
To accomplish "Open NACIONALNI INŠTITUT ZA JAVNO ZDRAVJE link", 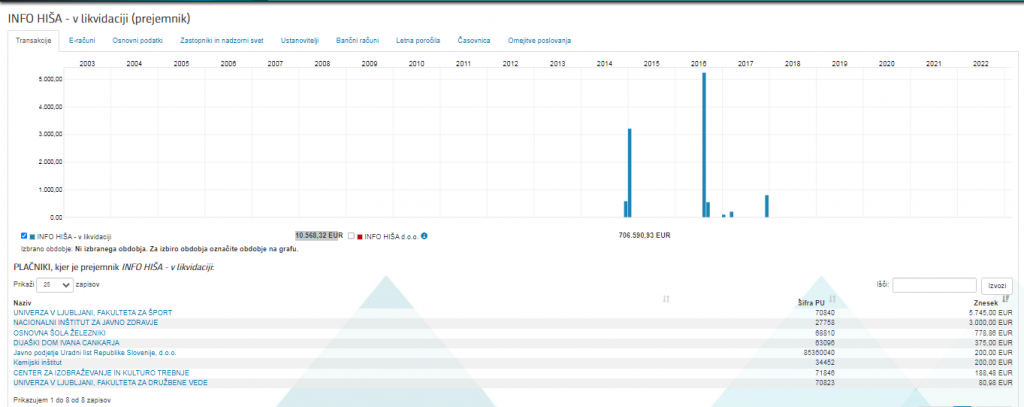I will (x=84, y=322).
